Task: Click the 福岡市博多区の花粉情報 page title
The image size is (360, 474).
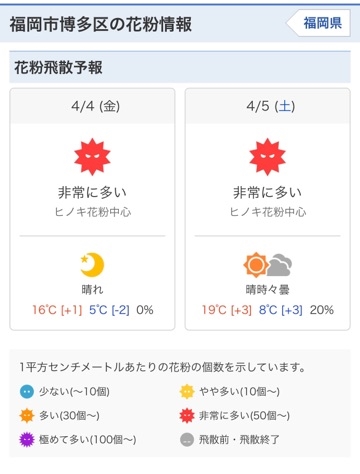Action: [101, 24]
